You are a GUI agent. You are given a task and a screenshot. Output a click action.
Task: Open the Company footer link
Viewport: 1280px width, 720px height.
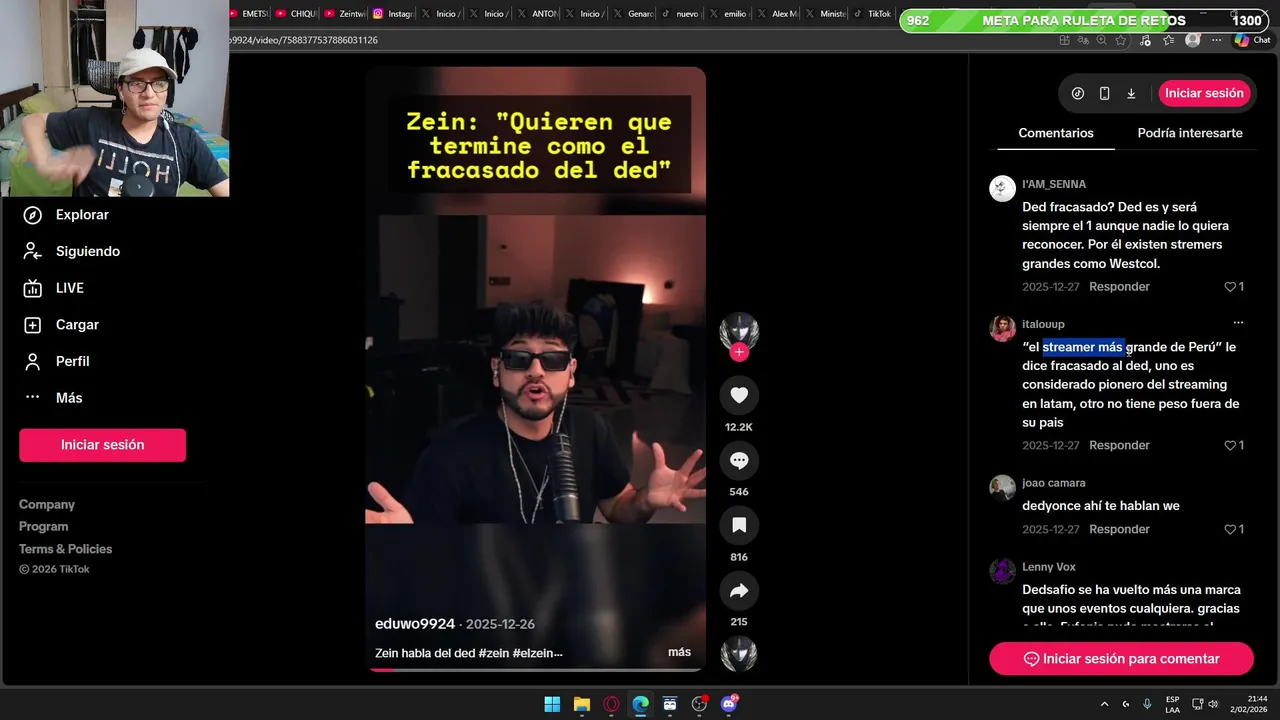pyautogui.click(x=47, y=505)
